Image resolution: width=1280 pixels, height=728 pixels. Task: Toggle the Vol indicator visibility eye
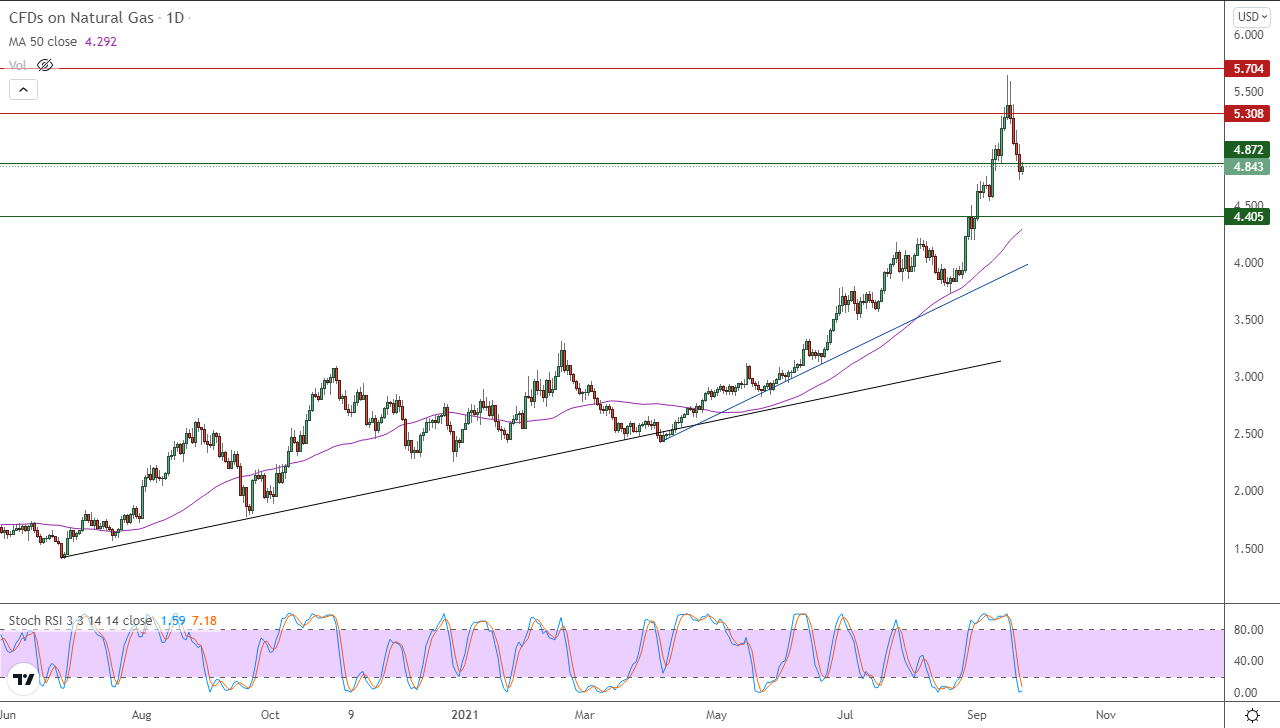point(44,65)
